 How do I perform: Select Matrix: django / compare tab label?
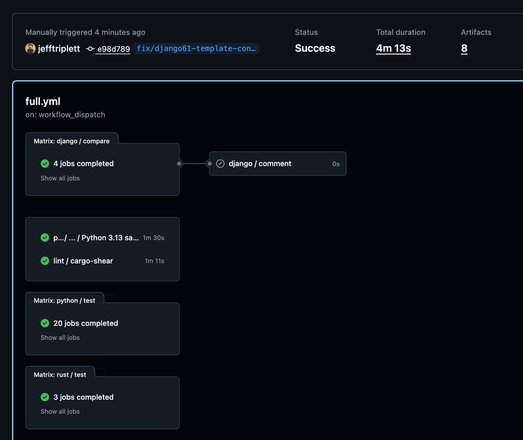[71, 141]
